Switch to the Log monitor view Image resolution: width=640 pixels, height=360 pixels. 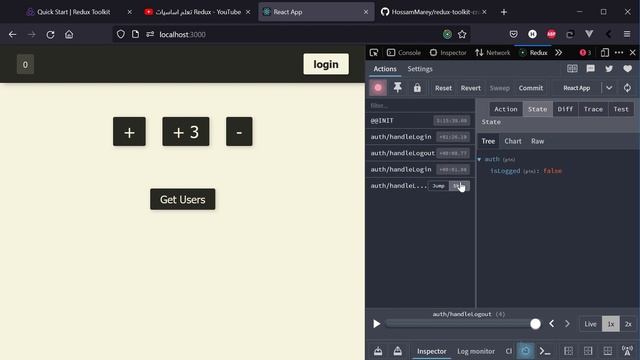(x=476, y=351)
